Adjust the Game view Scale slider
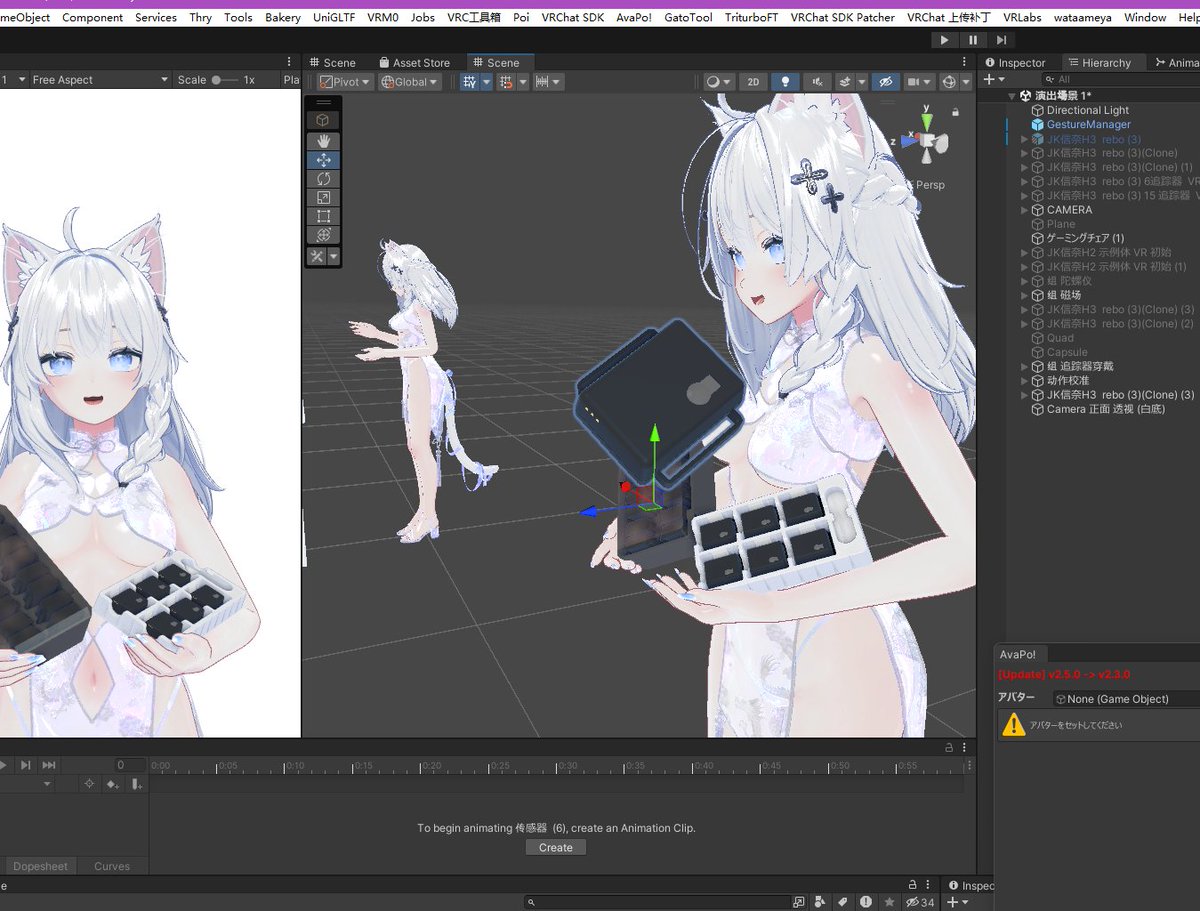This screenshot has width=1200, height=911. [225, 80]
